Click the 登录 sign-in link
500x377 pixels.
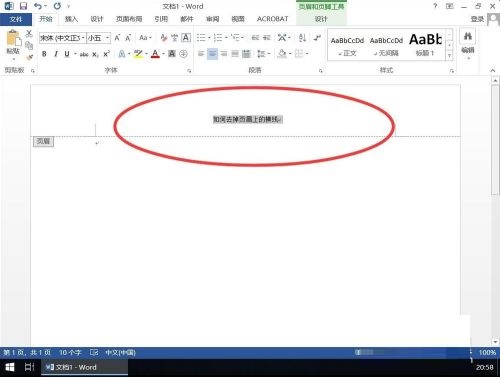pos(477,19)
